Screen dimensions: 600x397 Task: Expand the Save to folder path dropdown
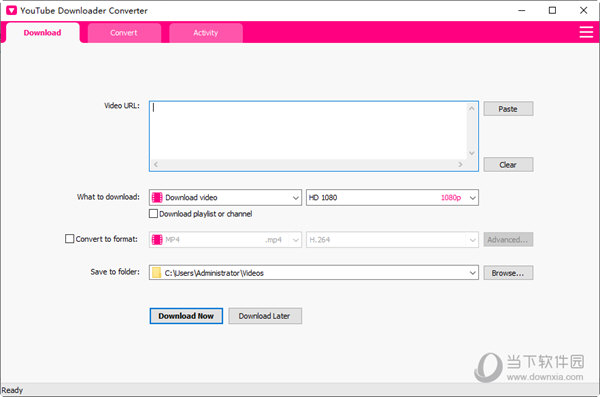(473, 273)
